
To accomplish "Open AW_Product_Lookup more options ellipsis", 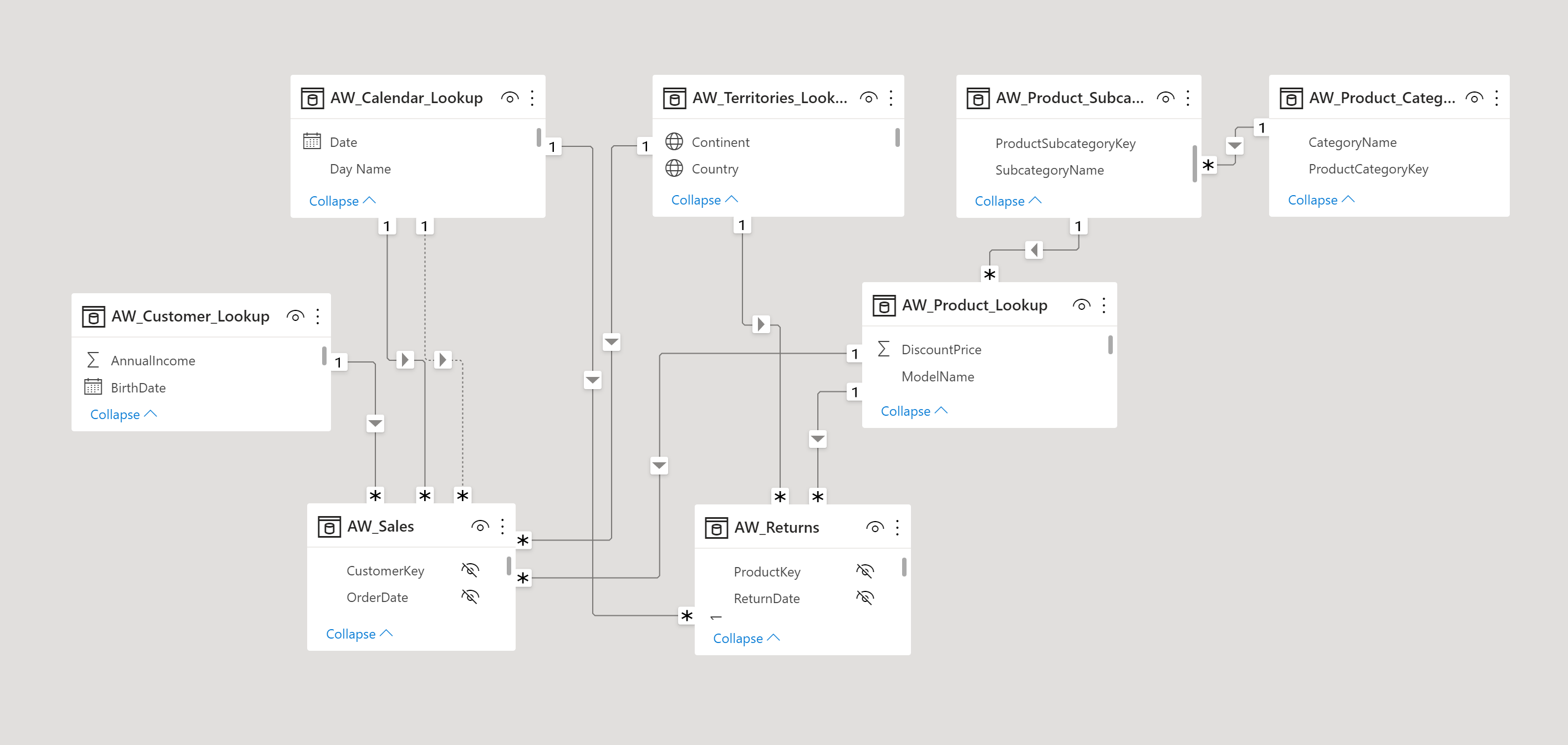I will click(1103, 305).
